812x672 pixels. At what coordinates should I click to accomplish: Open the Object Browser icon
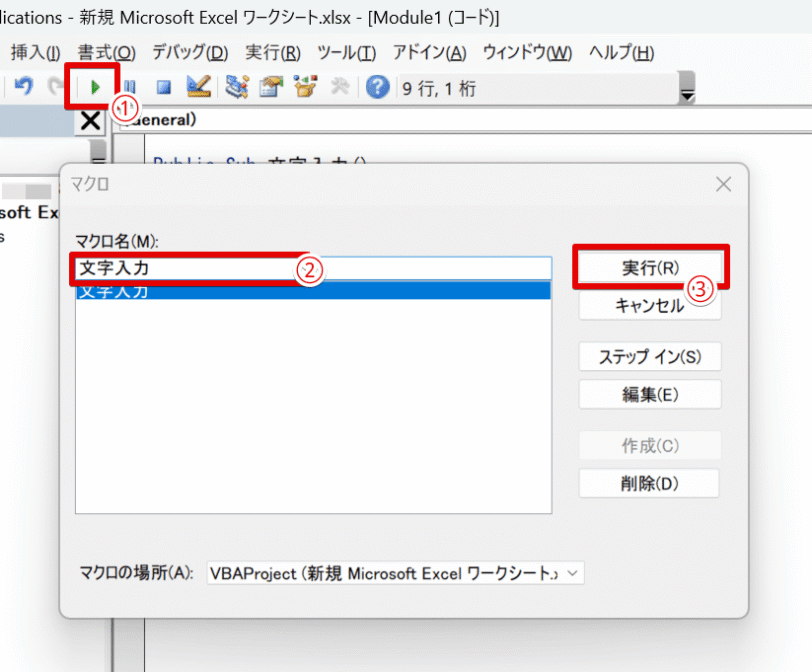pos(305,87)
